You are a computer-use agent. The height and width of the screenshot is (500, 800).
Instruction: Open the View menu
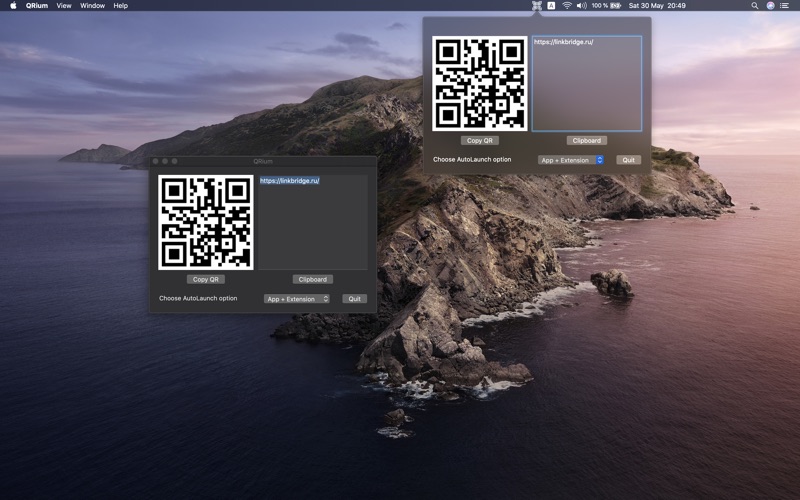64,6
